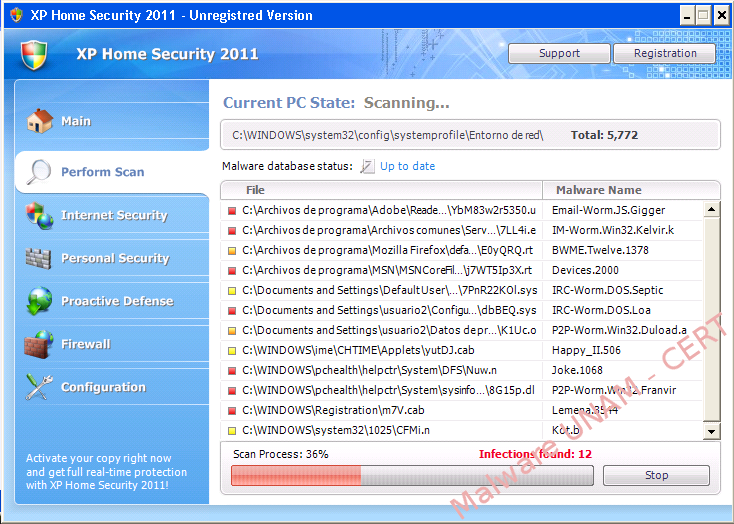Screen dimensions: 734x524
Task: Click Activate your copy right now message
Action: [106, 472]
